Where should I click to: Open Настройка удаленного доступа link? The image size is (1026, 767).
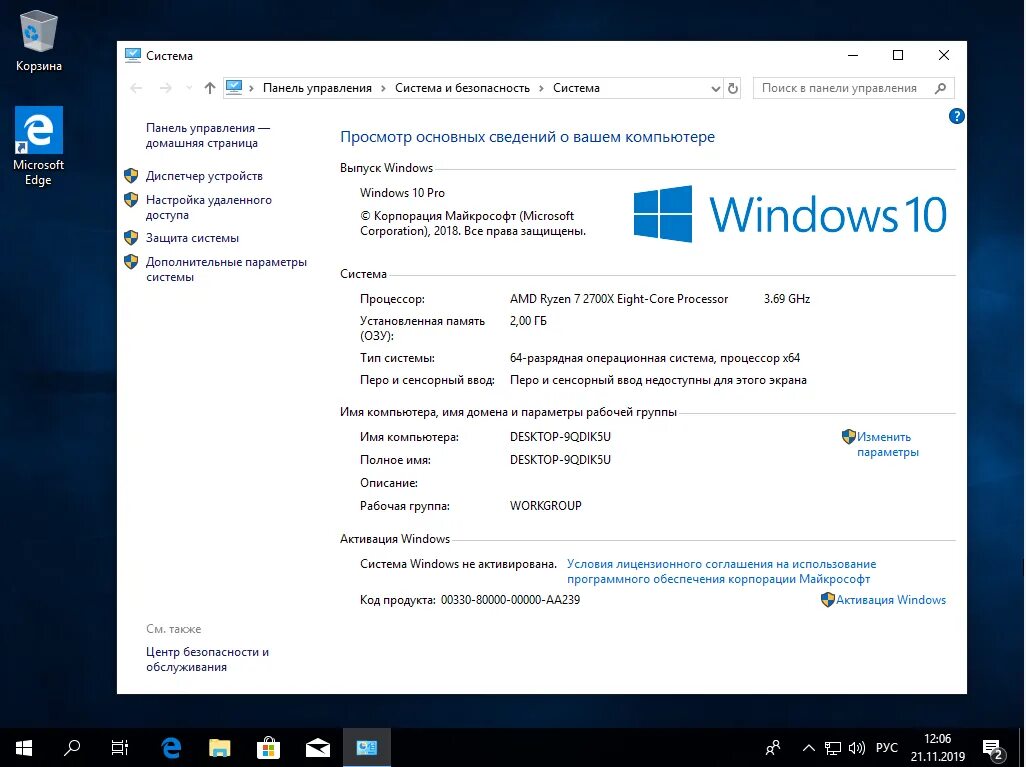(x=208, y=207)
